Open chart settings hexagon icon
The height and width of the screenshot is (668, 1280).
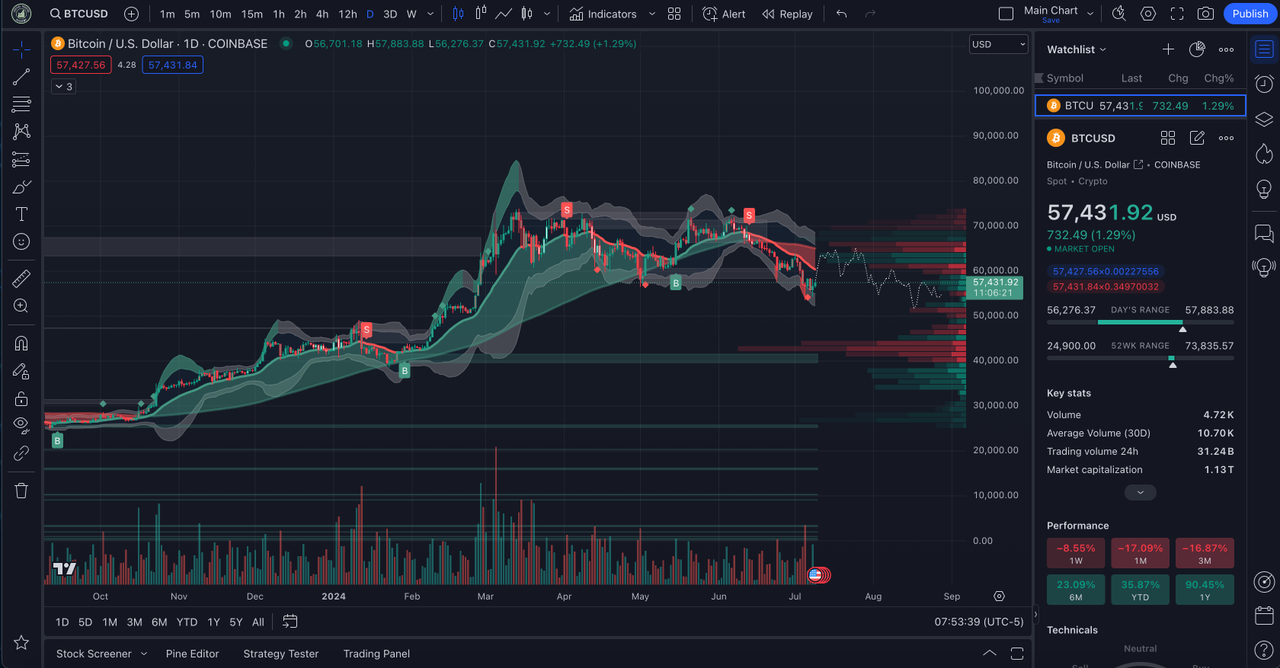1148,14
